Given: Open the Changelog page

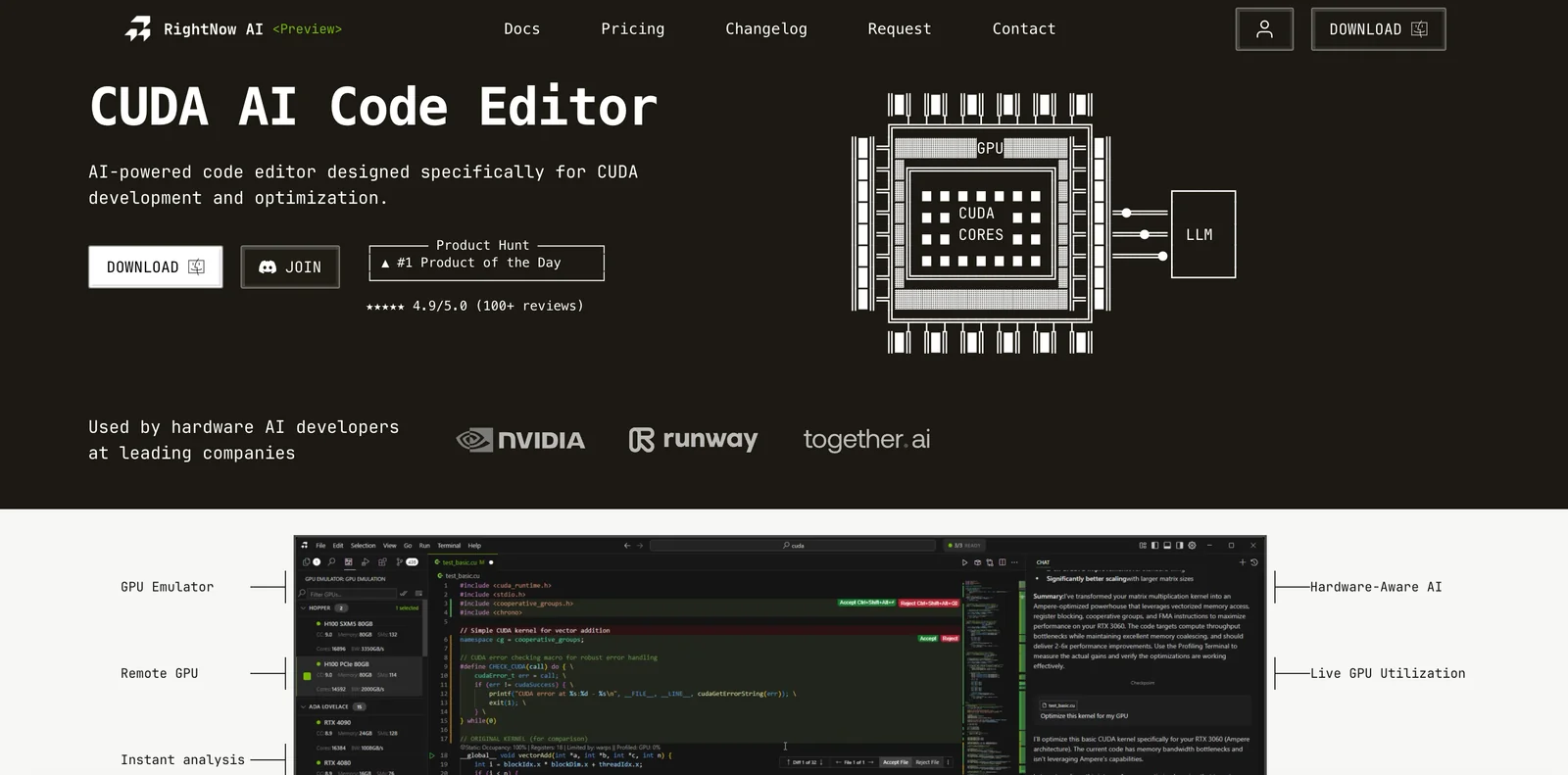Looking at the screenshot, I should pos(765,29).
